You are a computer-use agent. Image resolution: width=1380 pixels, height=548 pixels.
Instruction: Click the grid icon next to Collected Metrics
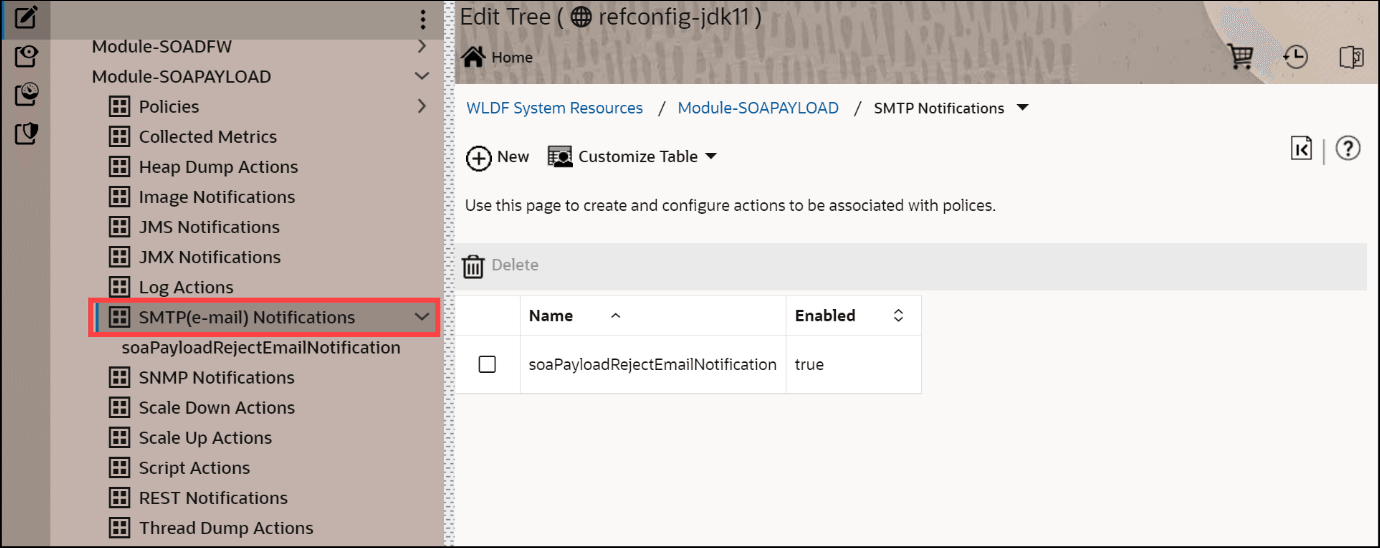120,137
